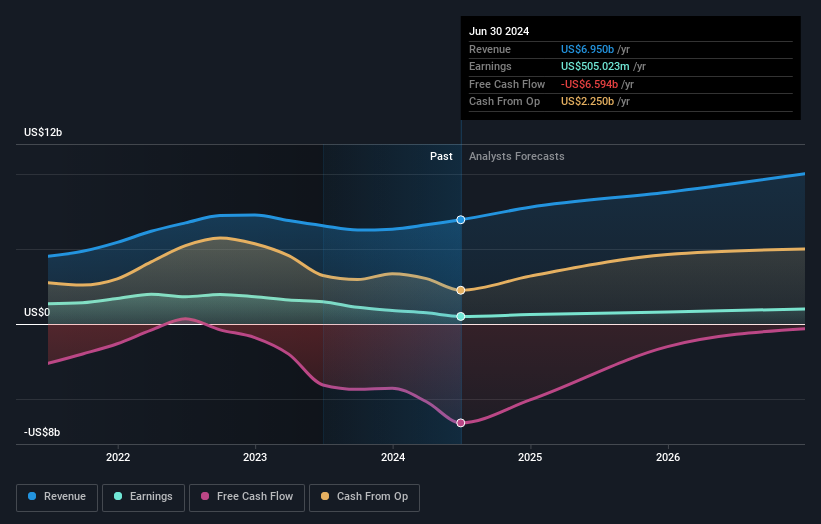Click the Earnings tooltip row label
This screenshot has width=821, height=524.
tap(490, 66)
